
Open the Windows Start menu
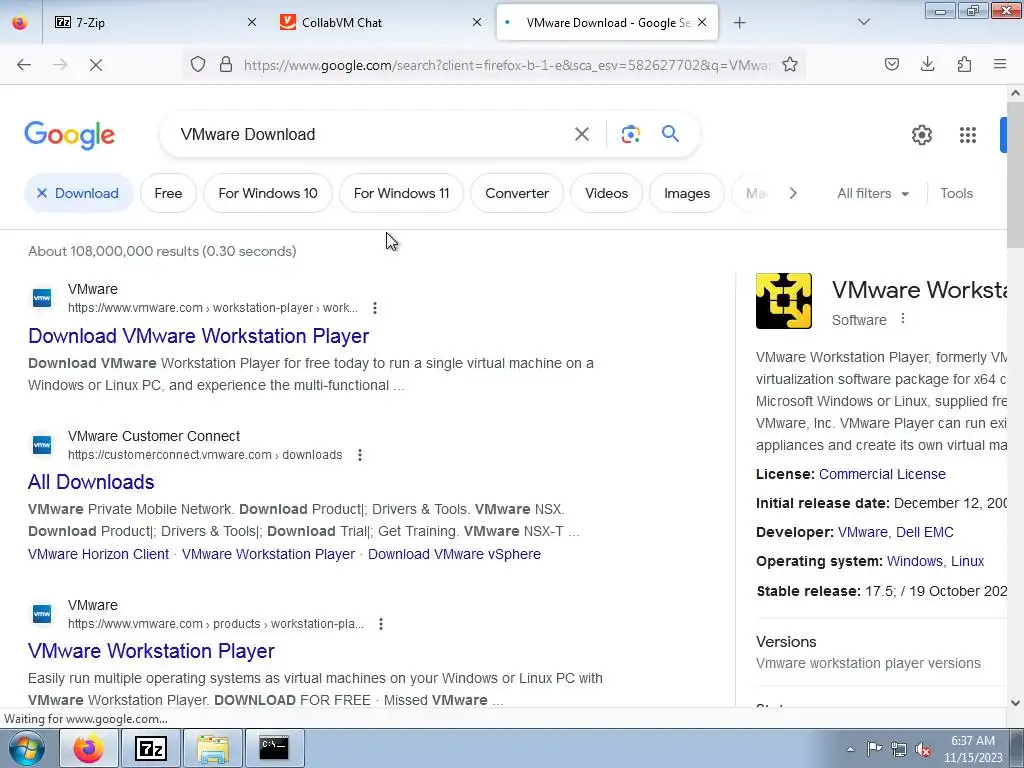pos(26,748)
